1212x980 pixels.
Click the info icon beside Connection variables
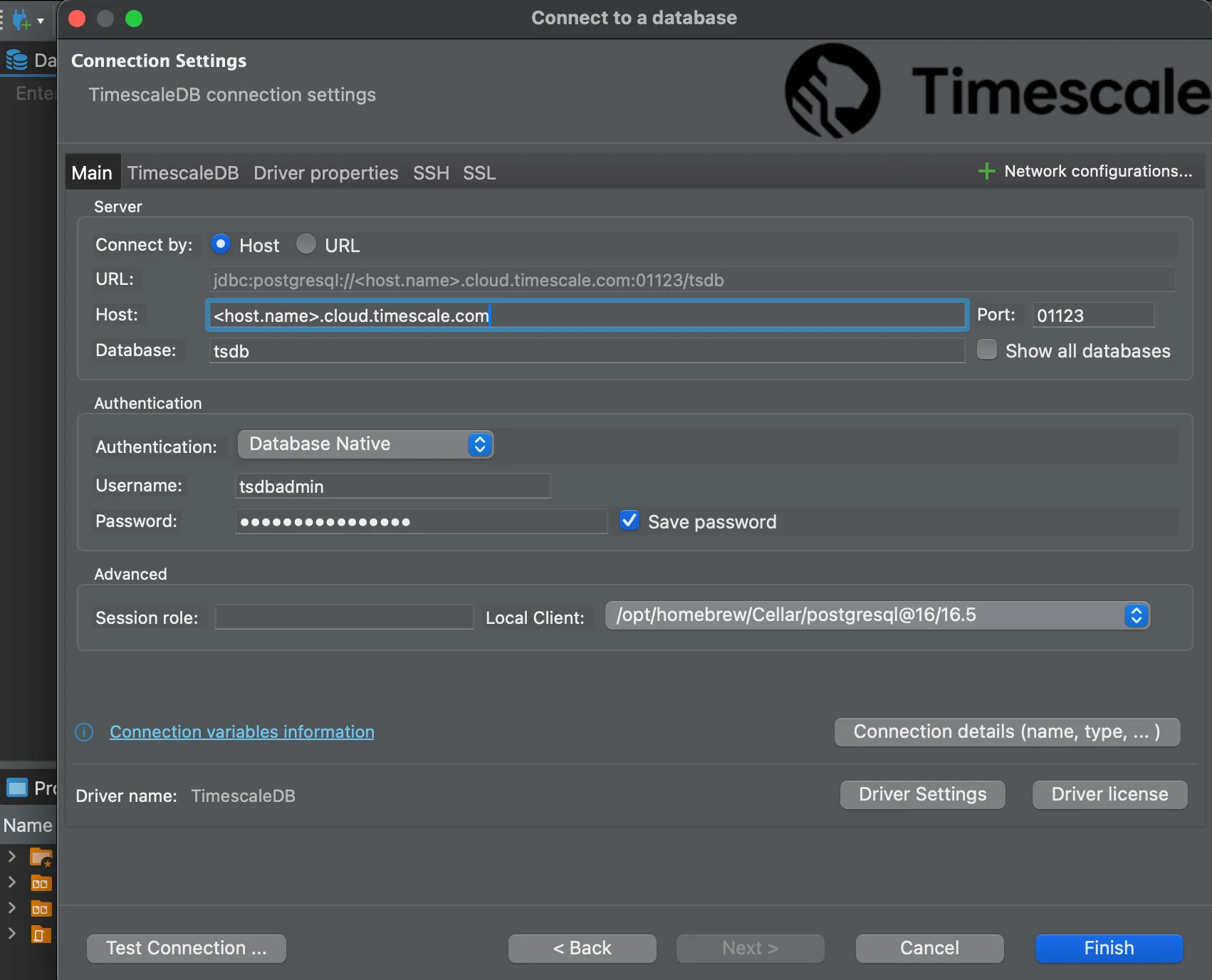tap(84, 732)
